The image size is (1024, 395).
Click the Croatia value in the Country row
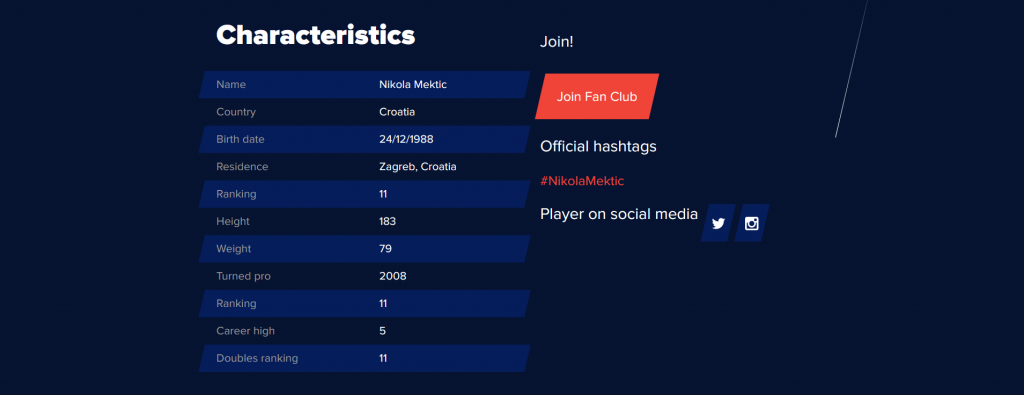[397, 112]
